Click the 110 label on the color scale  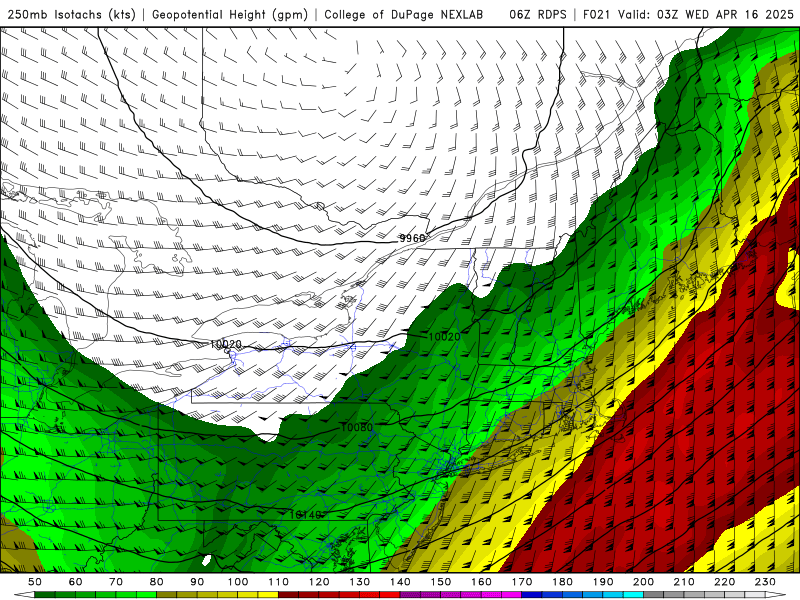[279, 582]
